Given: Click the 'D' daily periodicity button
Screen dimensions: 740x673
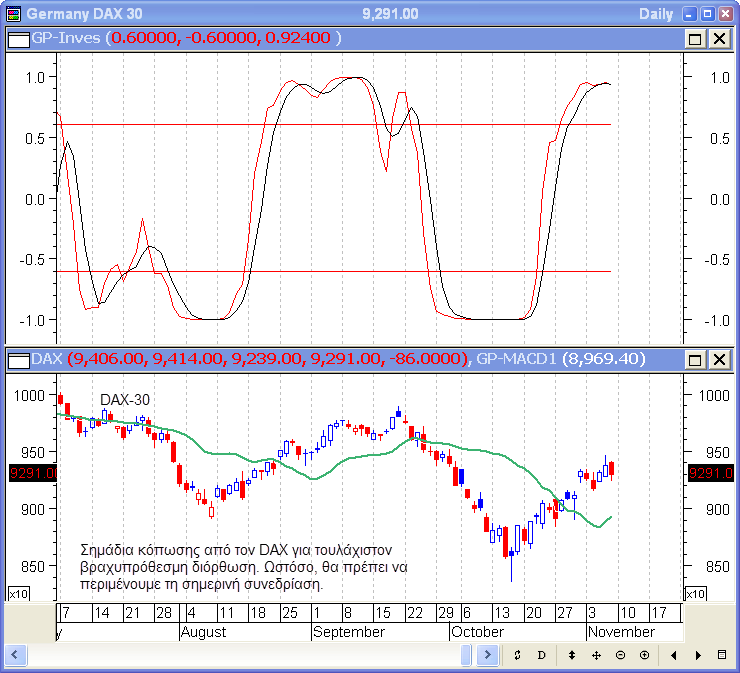Looking at the screenshot, I should [541, 655].
